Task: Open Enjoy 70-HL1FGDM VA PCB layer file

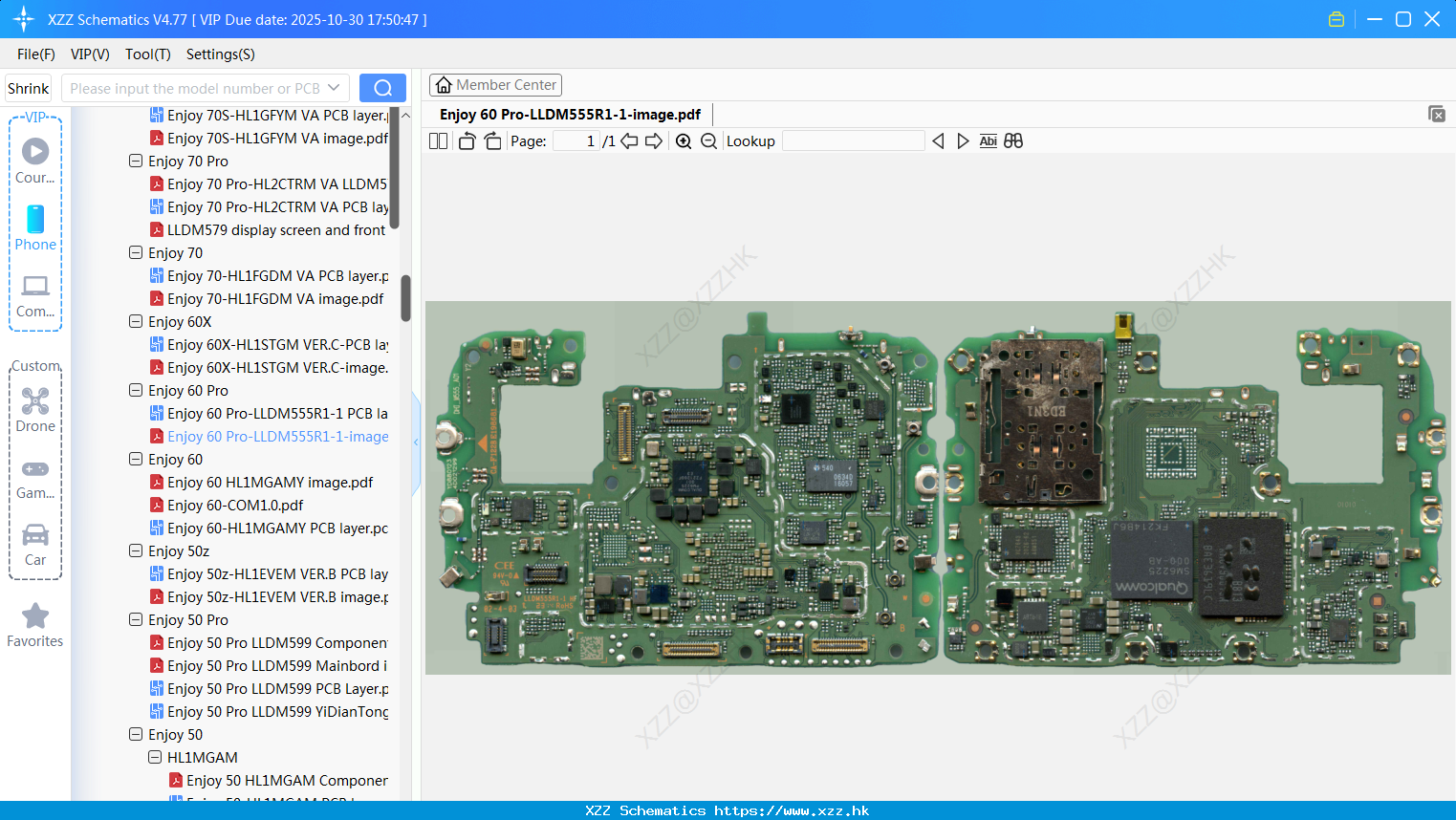Action: 269,275
